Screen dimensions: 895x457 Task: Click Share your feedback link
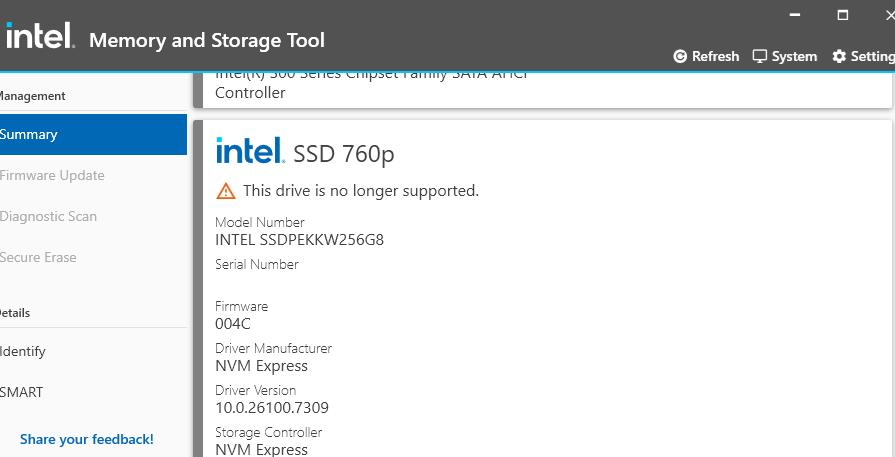[87, 439]
